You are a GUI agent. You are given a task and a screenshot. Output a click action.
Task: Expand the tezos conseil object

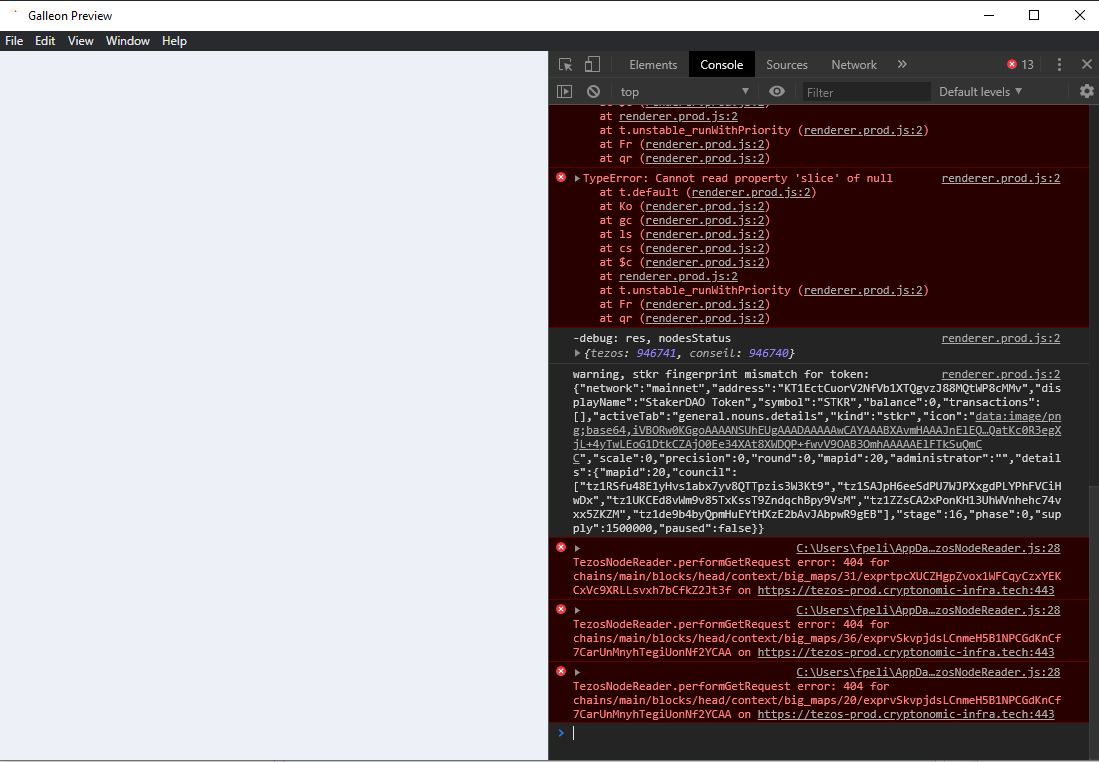click(577, 353)
